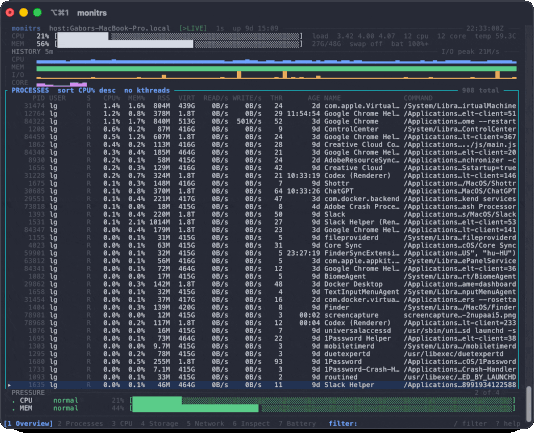Select the BiomeAgent process row
Image resolution: width=534 pixels, height=433 pixels.
262,276
